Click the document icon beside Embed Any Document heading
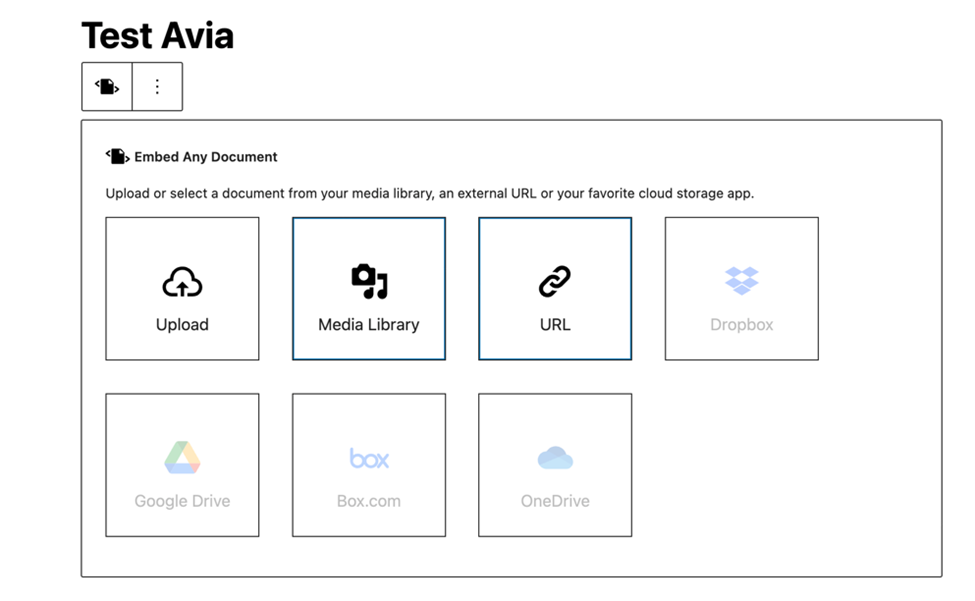 (117, 157)
